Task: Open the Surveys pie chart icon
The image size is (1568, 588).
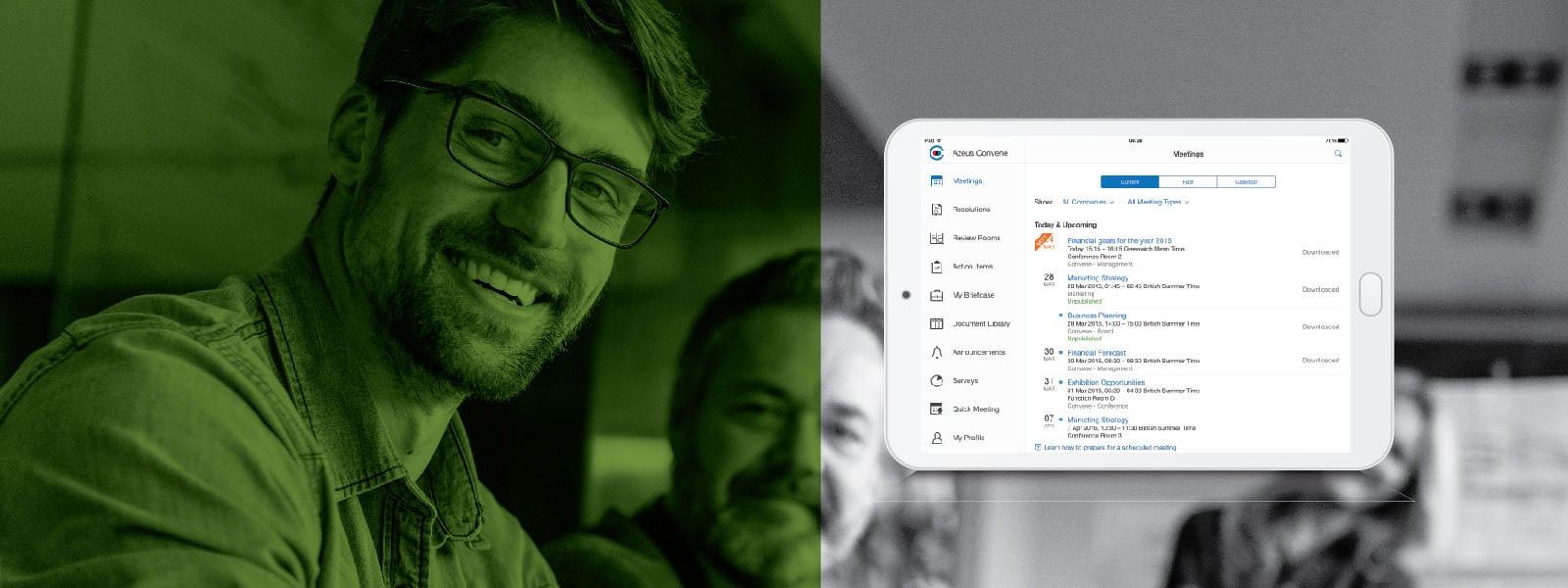Action: [936, 380]
